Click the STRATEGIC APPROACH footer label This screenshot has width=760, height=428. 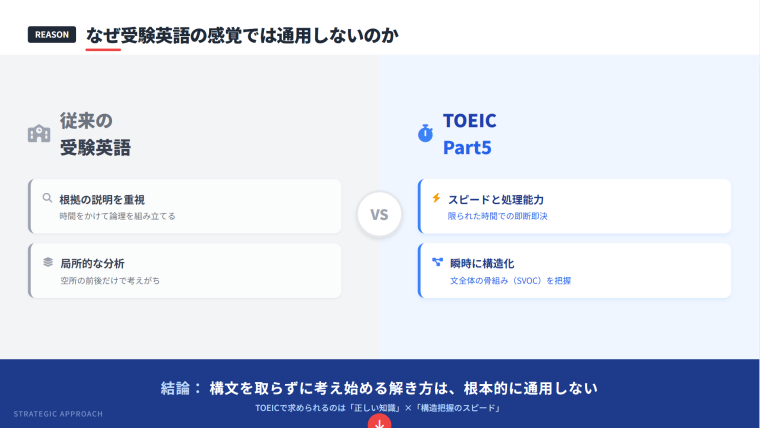(58, 413)
